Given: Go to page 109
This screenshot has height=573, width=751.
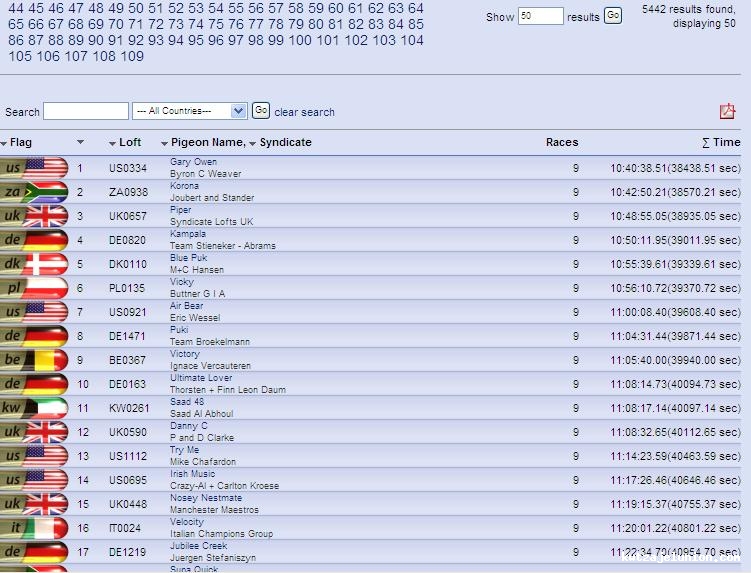Looking at the screenshot, I should pyautogui.click(x=132, y=56).
